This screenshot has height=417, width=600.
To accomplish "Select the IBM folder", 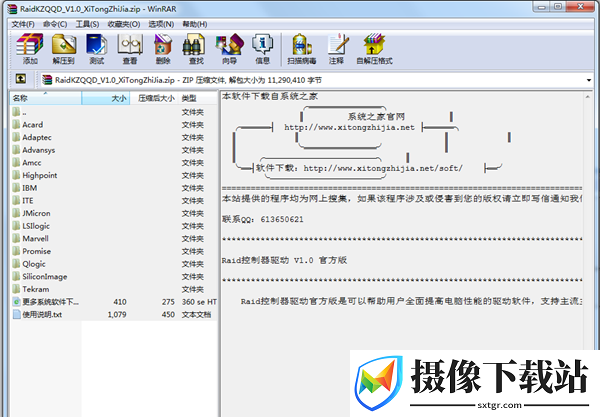I will (x=114, y=188).
